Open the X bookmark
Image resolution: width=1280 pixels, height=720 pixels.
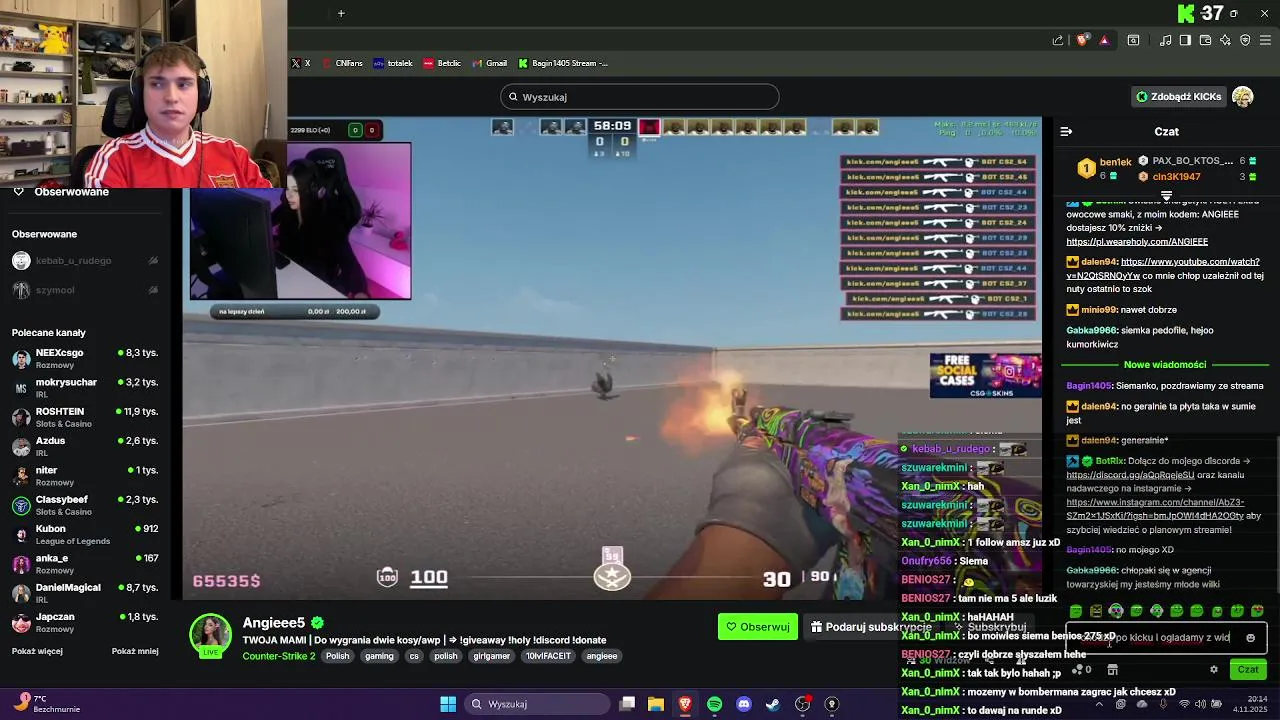pyautogui.click(x=300, y=63)
